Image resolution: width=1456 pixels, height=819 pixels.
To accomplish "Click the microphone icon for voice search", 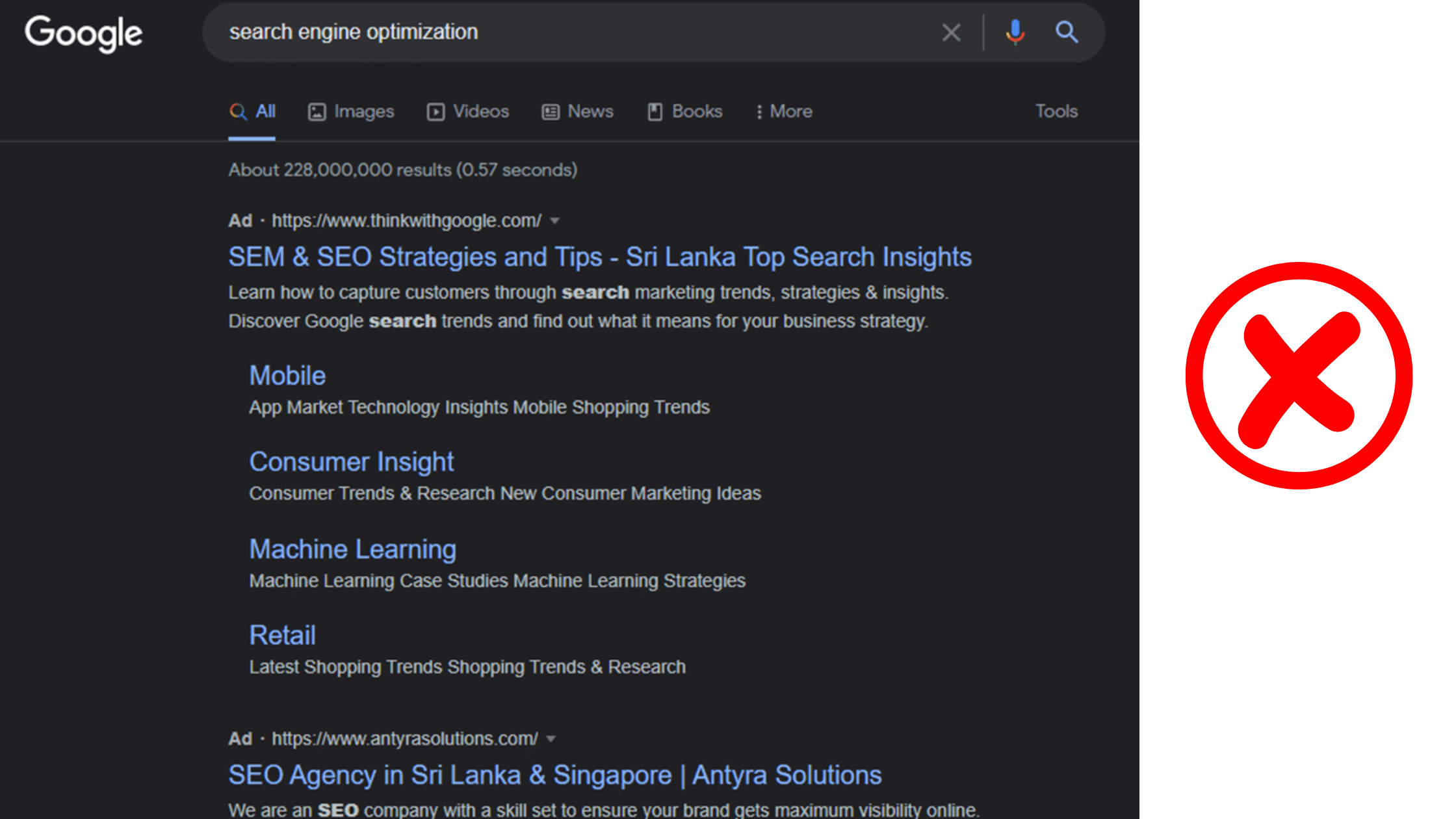I will [1014, 32].
